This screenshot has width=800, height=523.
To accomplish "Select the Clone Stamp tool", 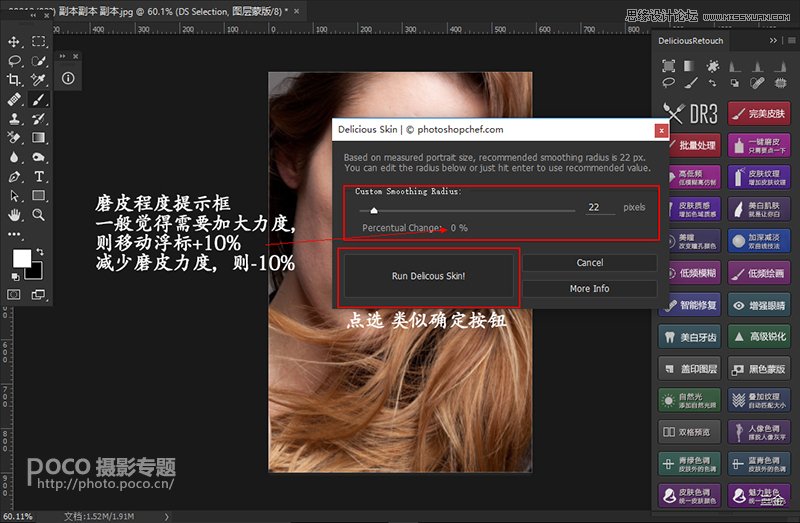I will [x=14, y=118].
